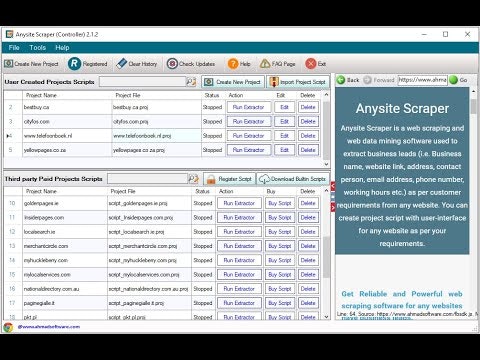Open the Tools menu
Image resolution: width=480 pixels, height=360 pixels.
coord(38,48)
